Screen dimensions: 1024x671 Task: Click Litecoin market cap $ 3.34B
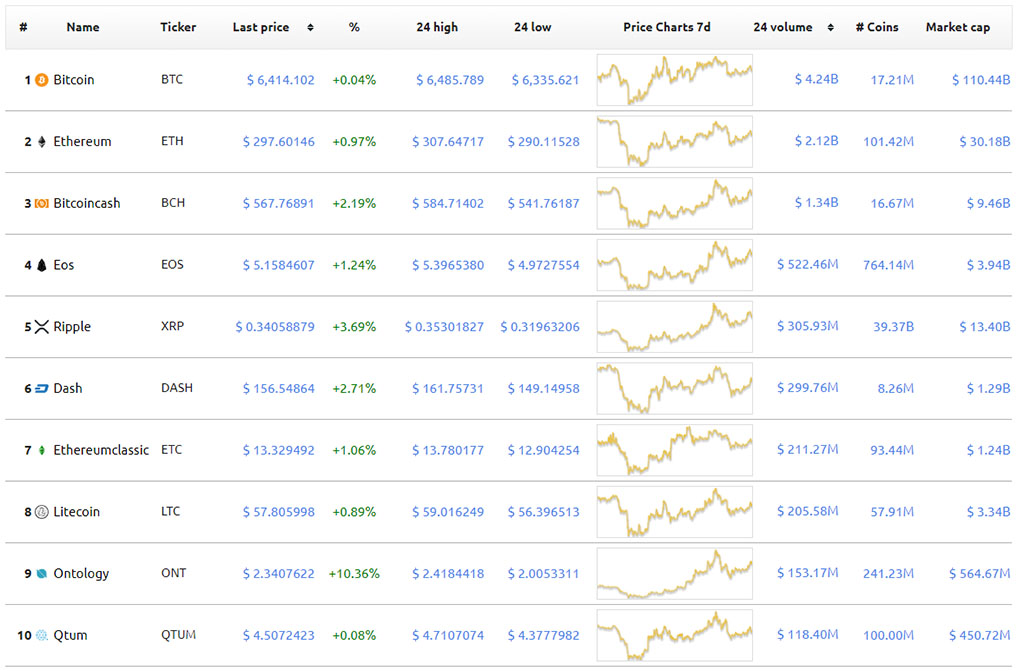(x=989, y=512)
